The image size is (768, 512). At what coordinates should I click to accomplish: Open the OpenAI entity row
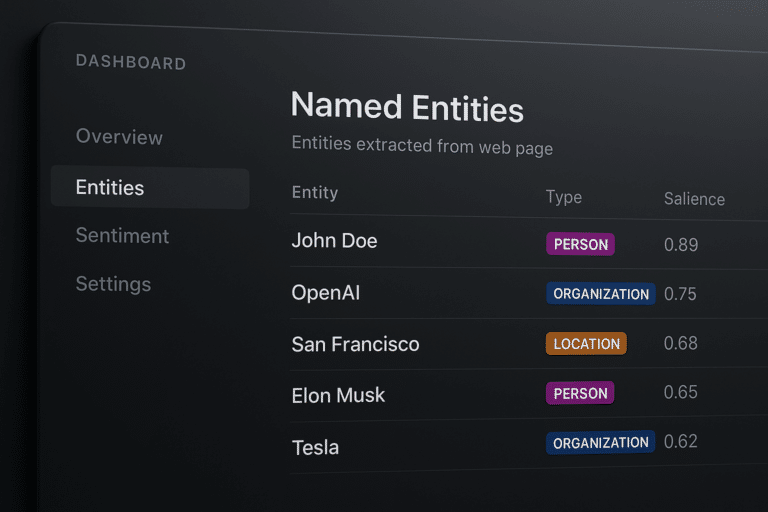[x=326, y=293]
